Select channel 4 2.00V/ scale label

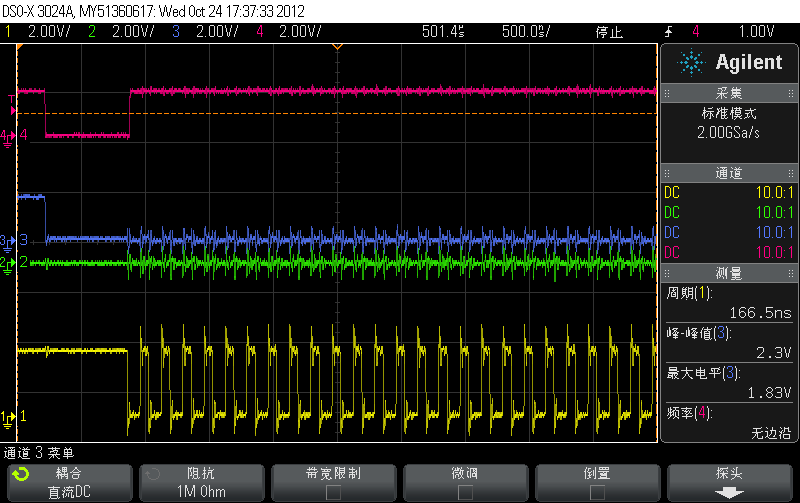300,32
